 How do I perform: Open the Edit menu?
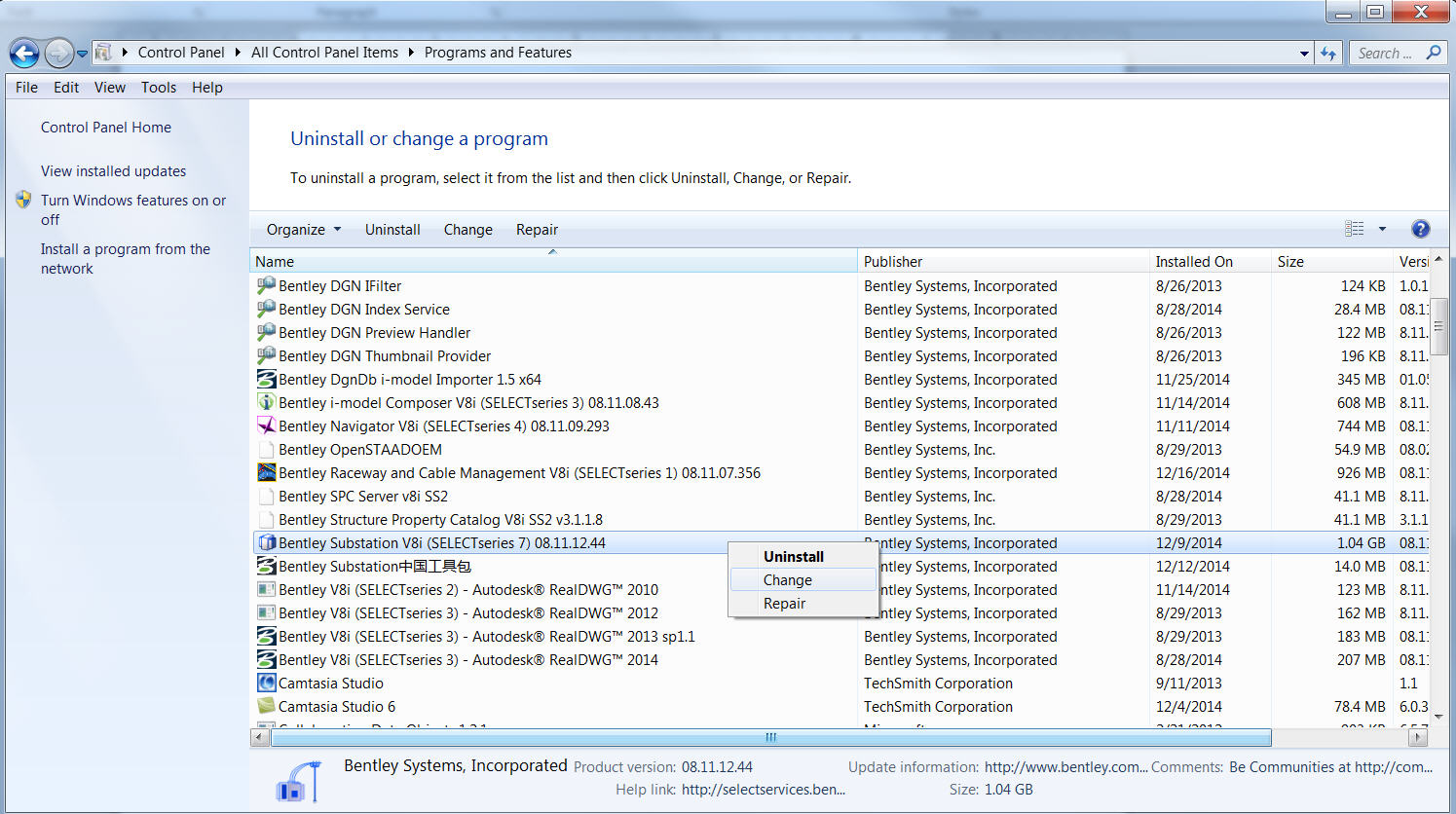pos(66,88)
